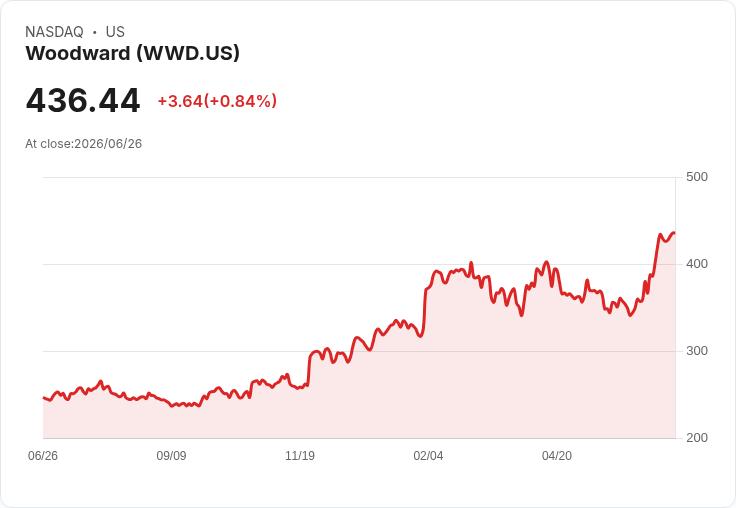Click the NASDAQ exchange label

pyautogui.click(x=54, y=32)
